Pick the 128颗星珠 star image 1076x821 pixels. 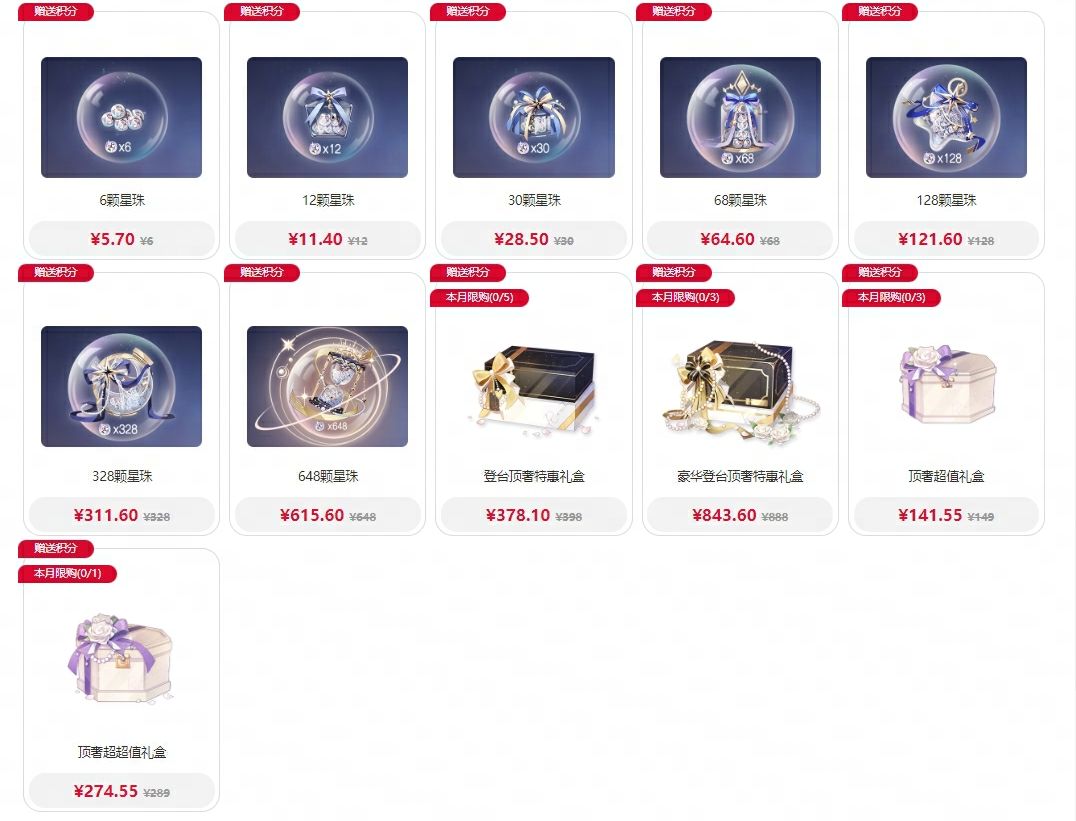point(946,117)
